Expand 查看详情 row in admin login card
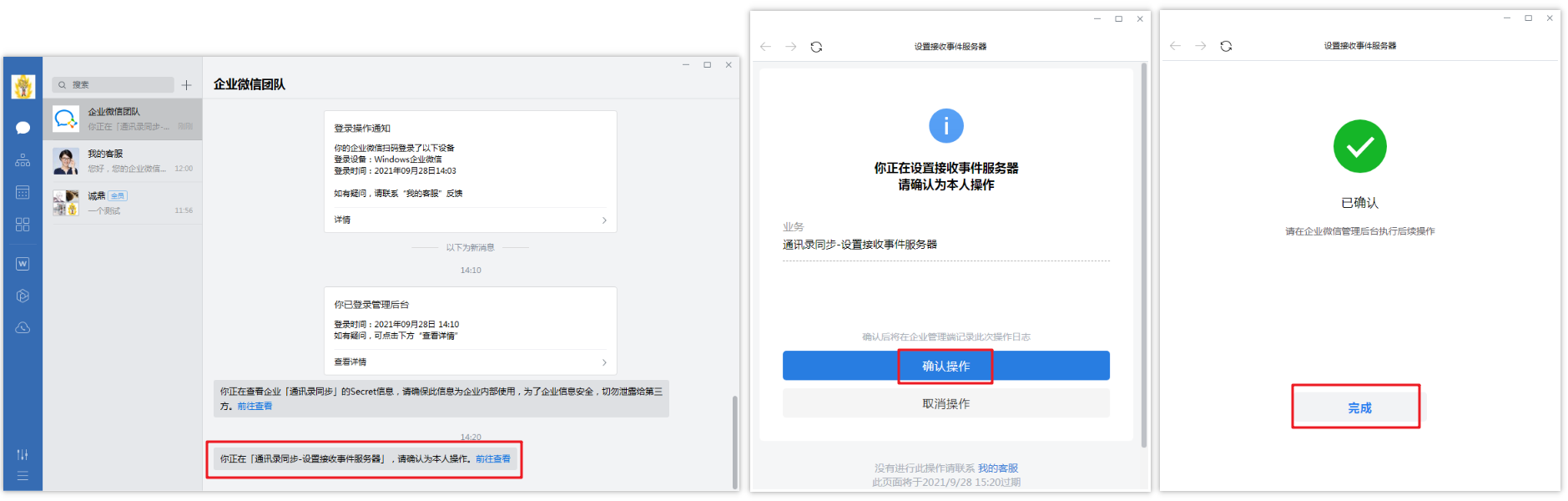 click(471, 362)
